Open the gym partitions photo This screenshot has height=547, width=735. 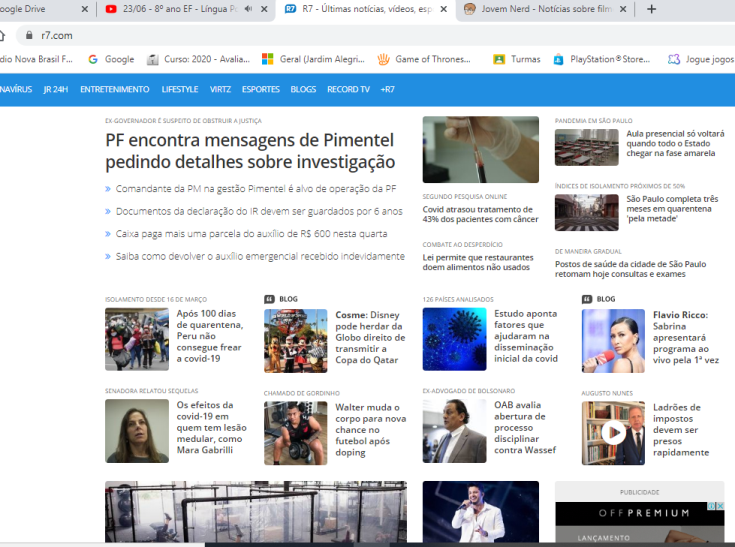click(x=256, y=511)
